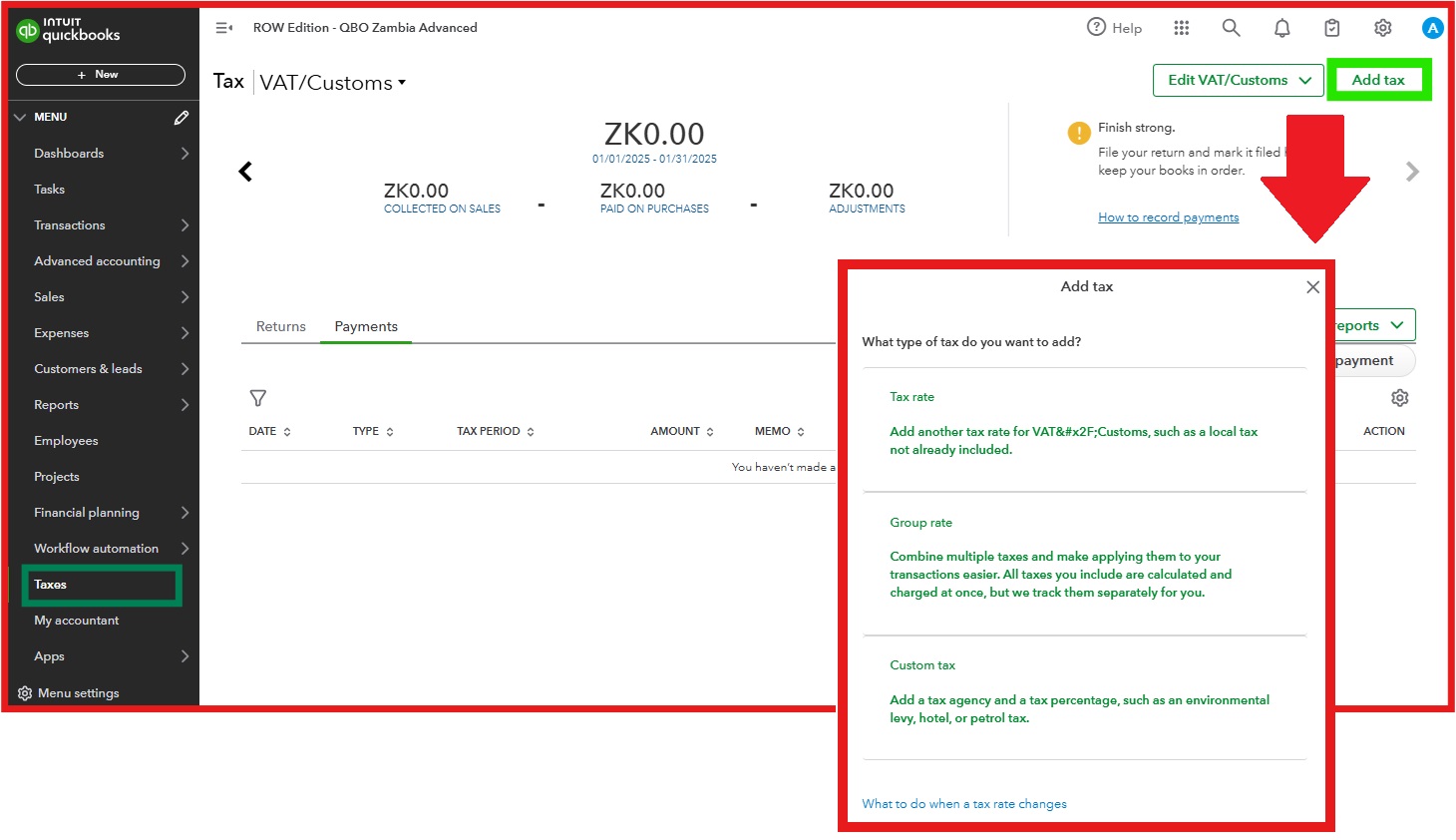Image resolution: width=1456 pixels, height=840 pixels.
Task: Expand the Dashboards menu
Action: click(185, 154)
